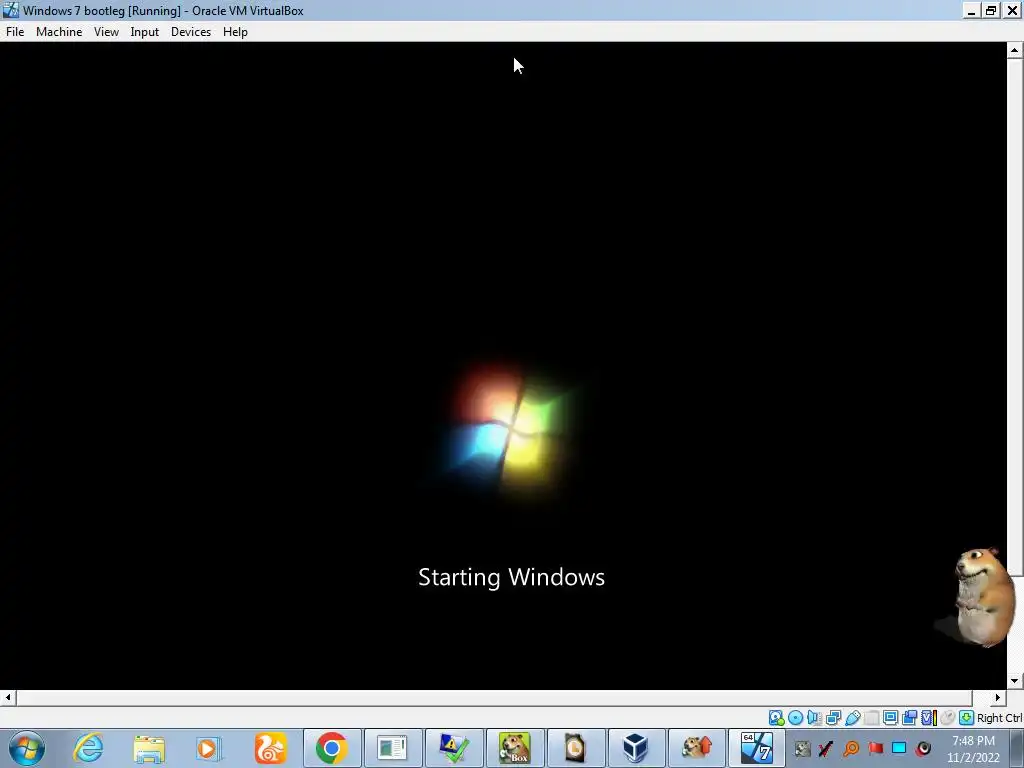
Task: Launch Internet Explorer from the taskbar
Action: (88, 748)
